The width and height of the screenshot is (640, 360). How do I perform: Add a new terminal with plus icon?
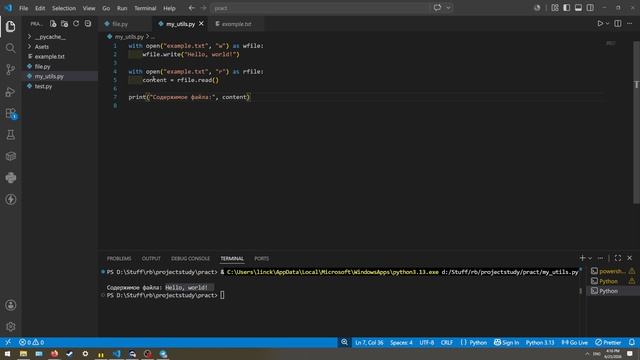582,258
